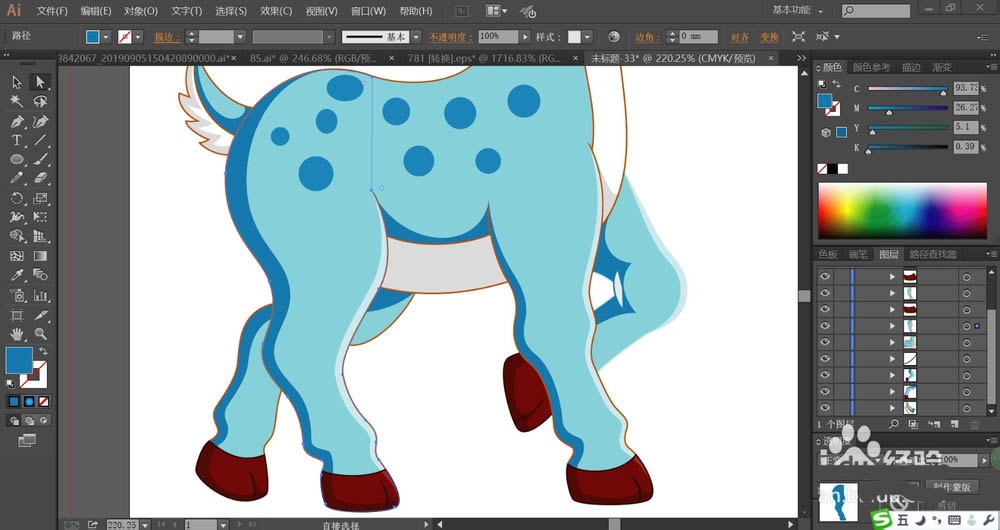Switch to the 85.ai document tab
Viewport: 1000px width, 530px height.
click(x=313, y=58)
